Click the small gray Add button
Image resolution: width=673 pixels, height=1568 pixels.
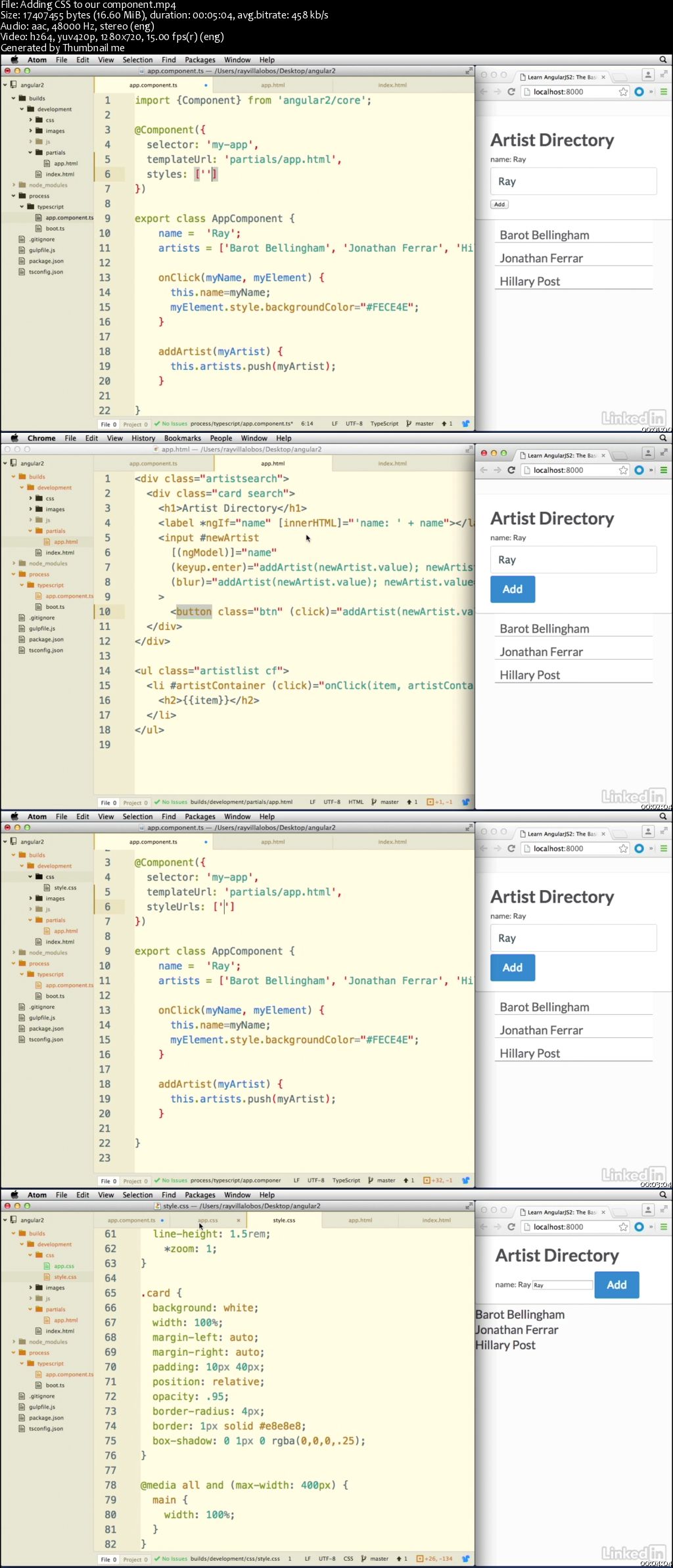click(x=499, y=204)
